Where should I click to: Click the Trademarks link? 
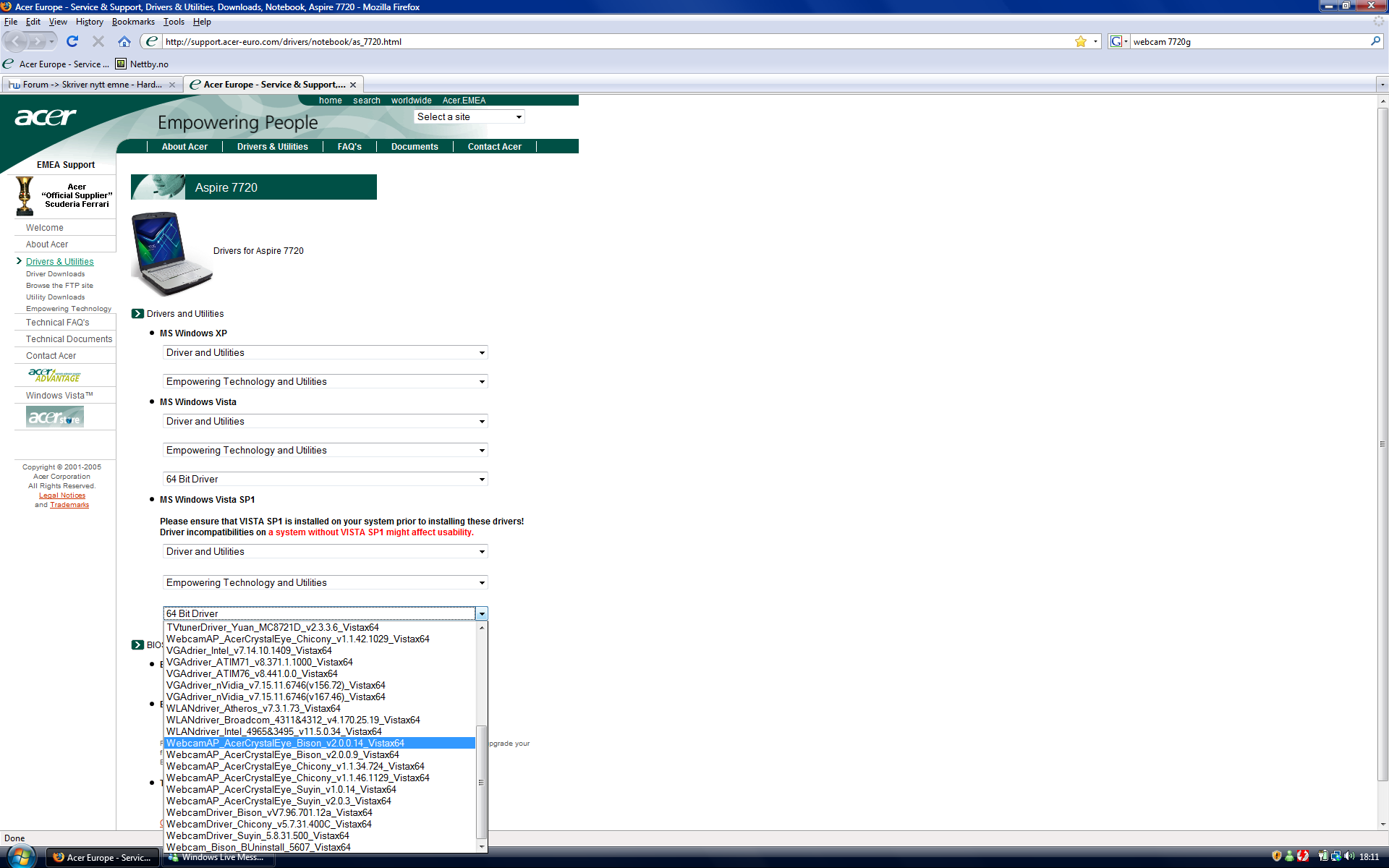click(x=69, y=505)
